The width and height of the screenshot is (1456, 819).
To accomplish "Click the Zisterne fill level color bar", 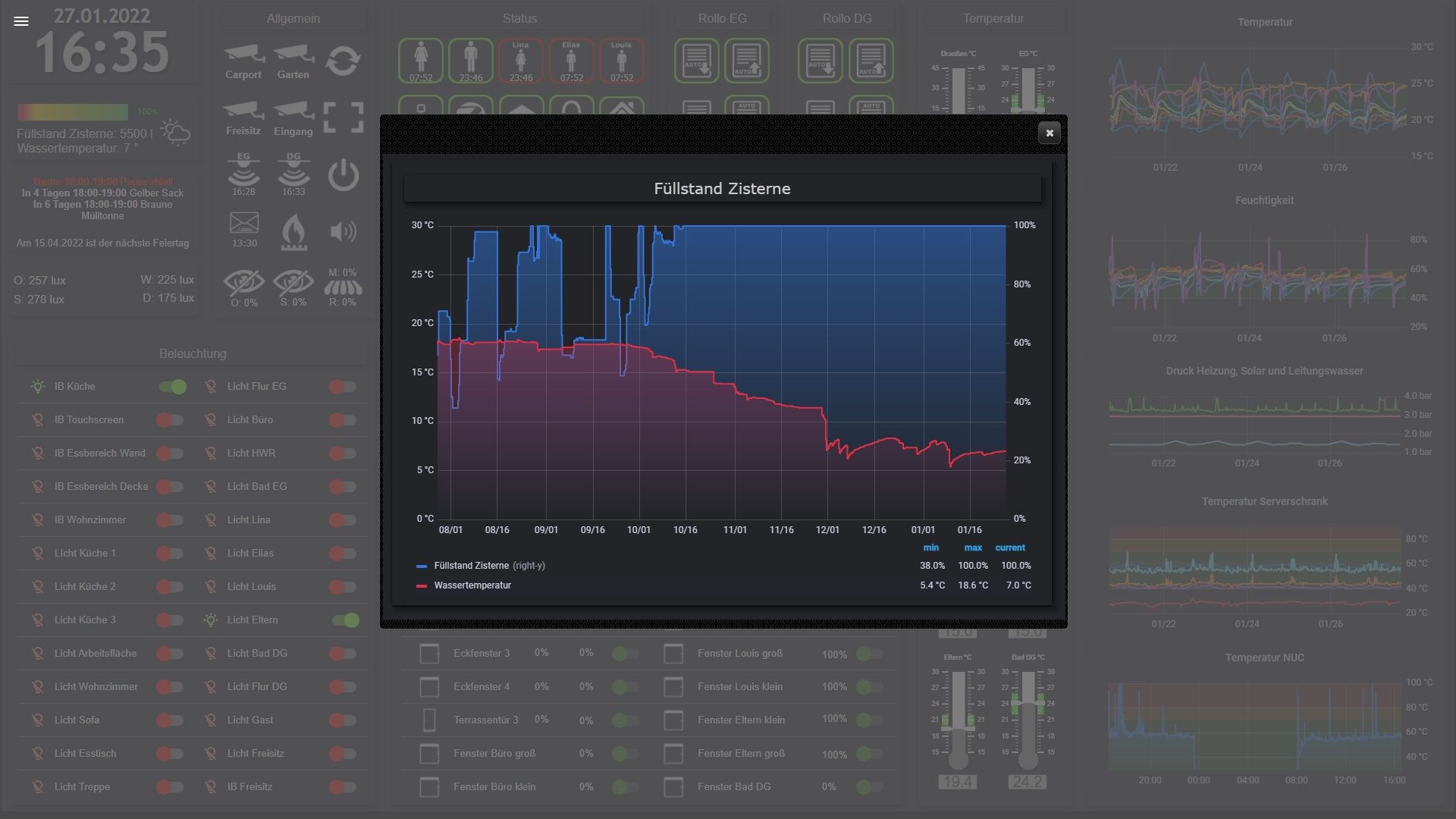I will (x=73, y=112).
